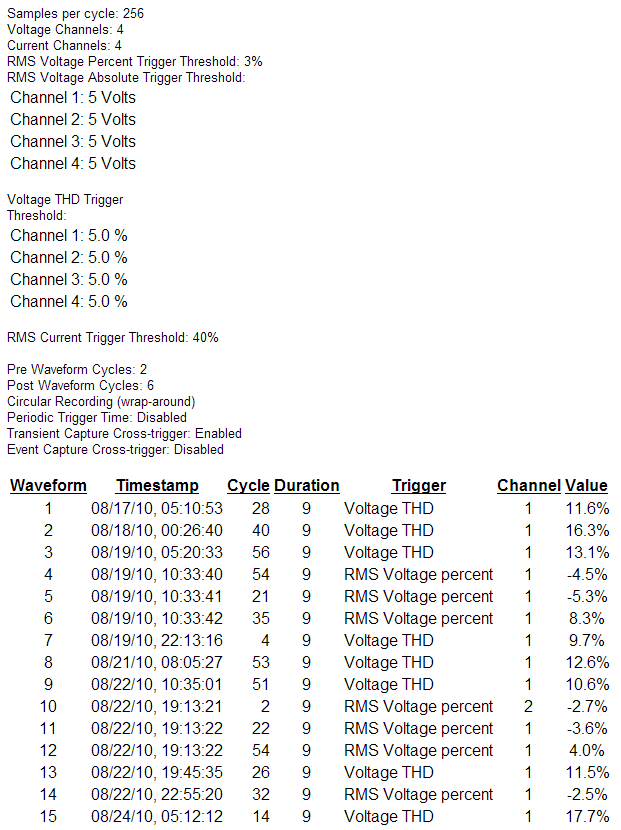This screenshot has width=621, height=830.
Task: Click the Value column header
Action: pyautogui.click(x=586, y=486)
